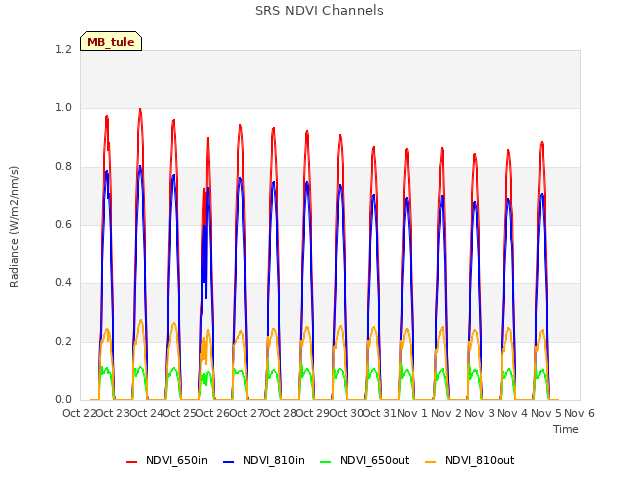640x480 pixels.
Task: Click the Oct 29 date tick
Action: 313,413
